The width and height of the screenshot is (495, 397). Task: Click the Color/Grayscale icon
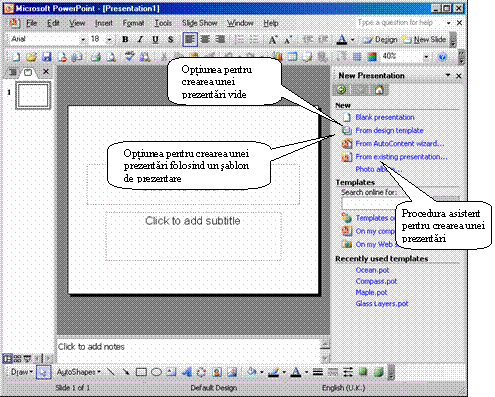[372, 57]
